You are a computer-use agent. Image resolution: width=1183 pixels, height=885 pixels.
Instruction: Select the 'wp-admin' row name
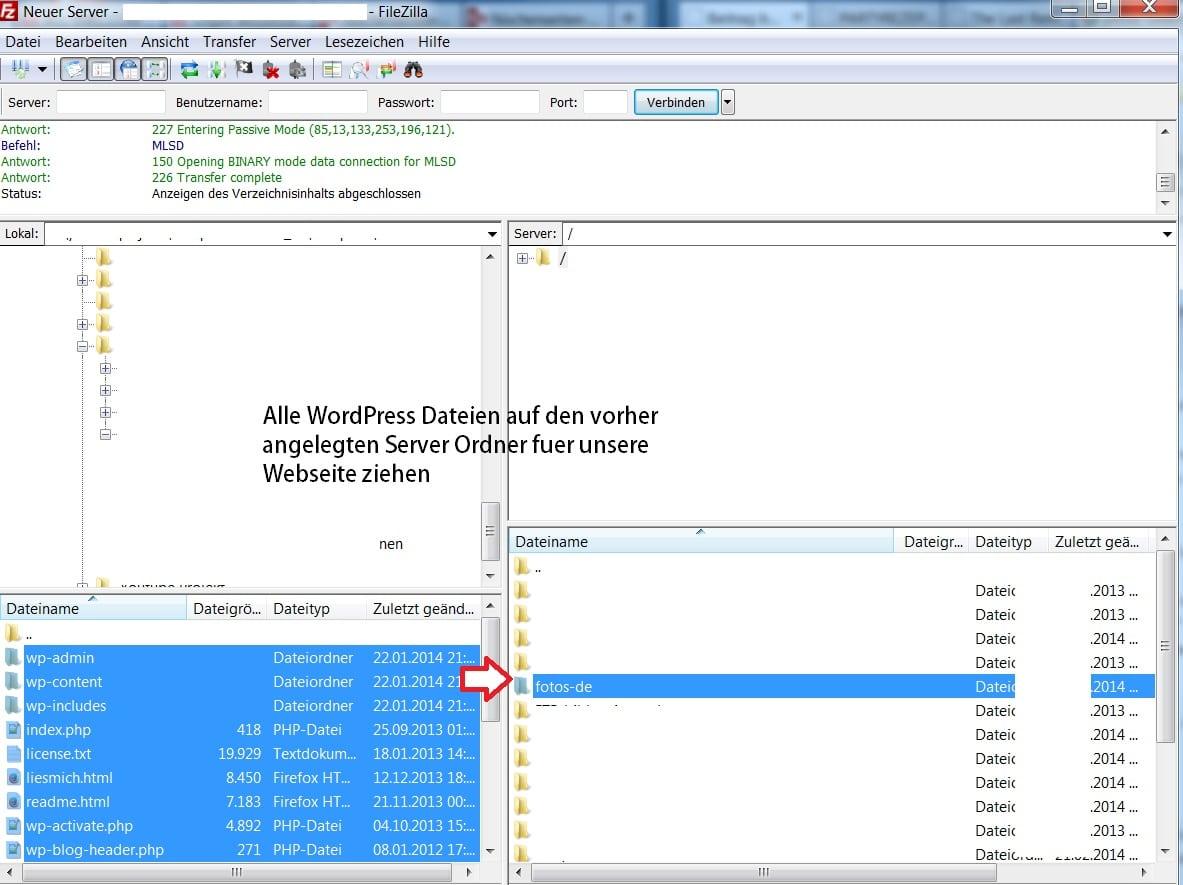[x=60, y=657]
